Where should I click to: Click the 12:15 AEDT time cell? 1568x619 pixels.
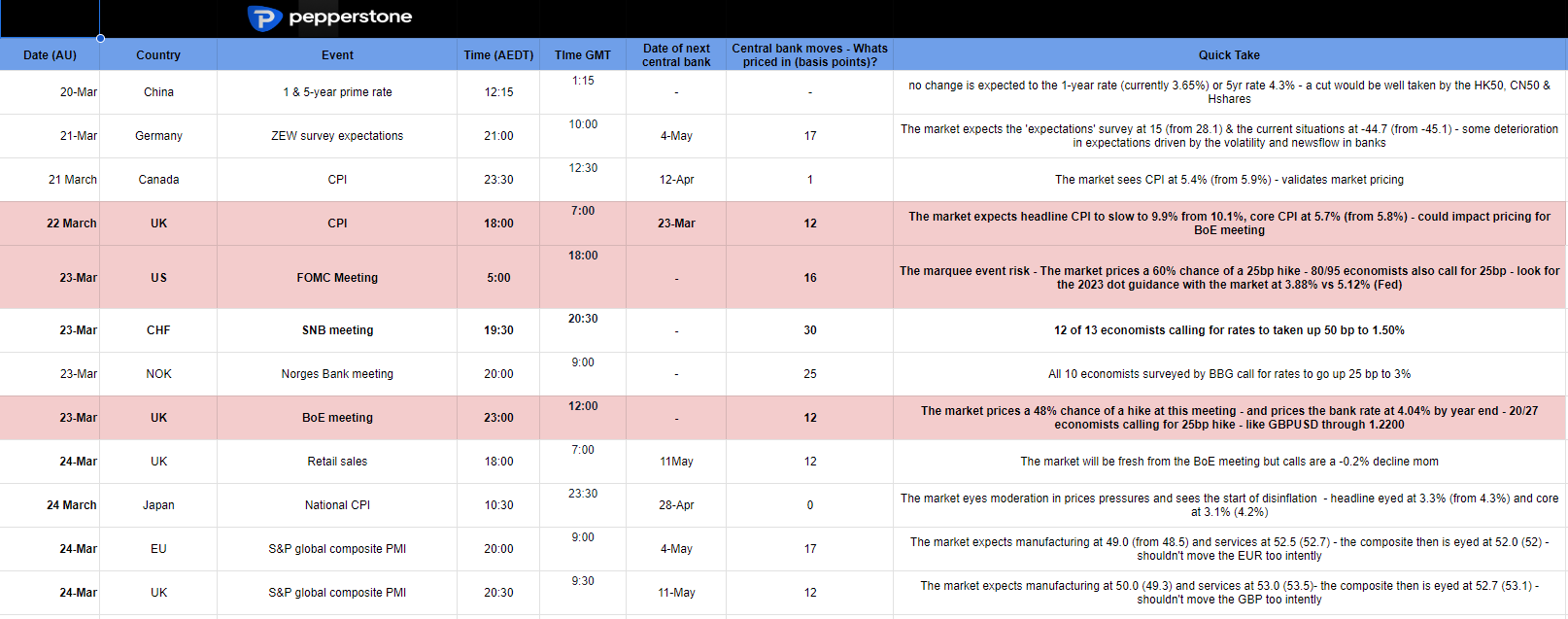[x=498, y=92]
